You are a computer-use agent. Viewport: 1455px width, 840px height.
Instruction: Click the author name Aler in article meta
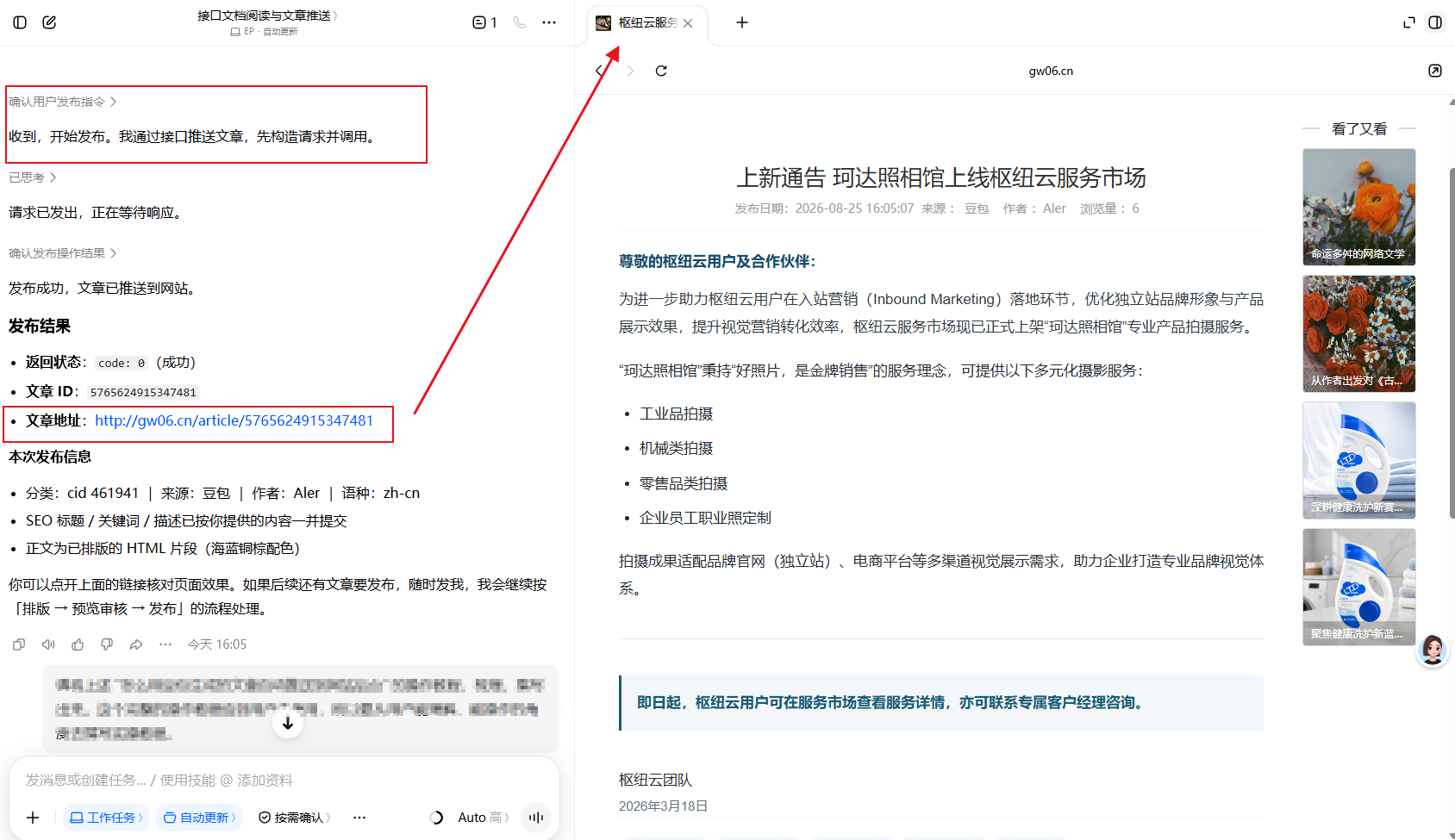pos(1054,208)
